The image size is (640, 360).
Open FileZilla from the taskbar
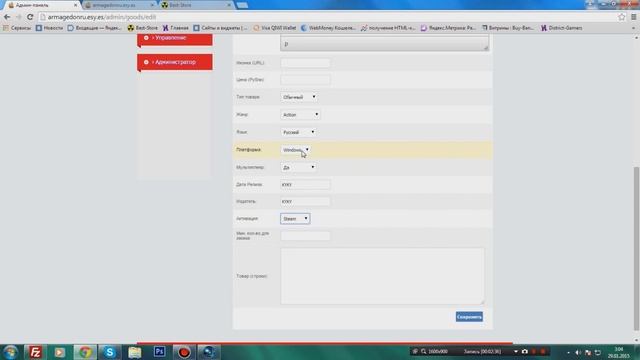click(35, 352)
